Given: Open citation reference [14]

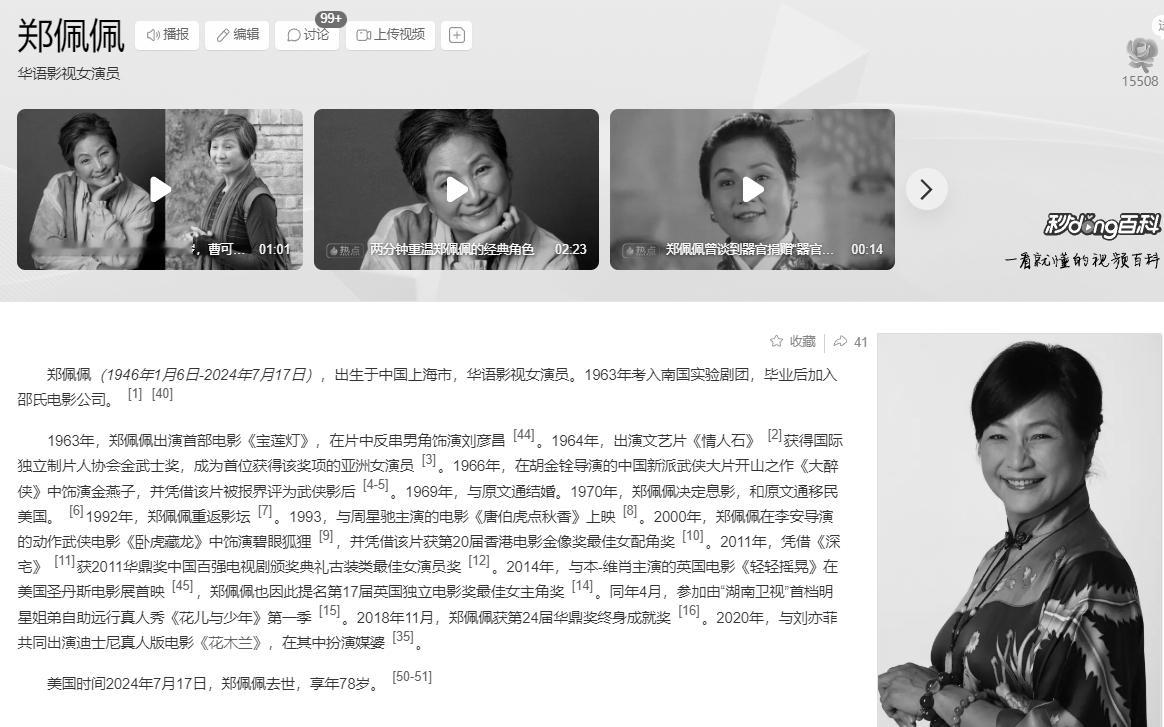Looking at the screenshot, I should click(x=583, y=587).
